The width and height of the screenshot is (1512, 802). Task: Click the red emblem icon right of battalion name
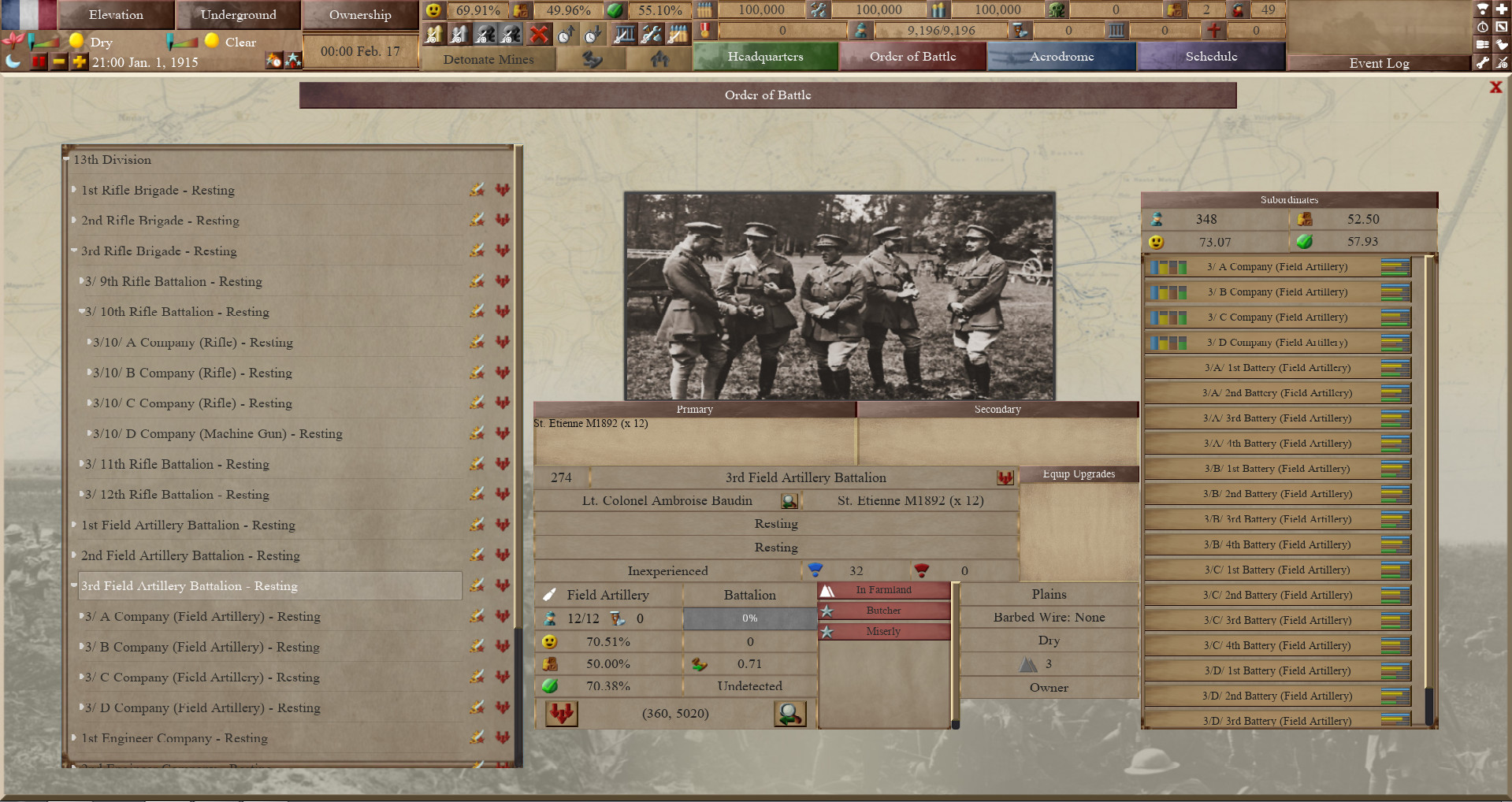pyautogui.click(x=1005, y=477)
